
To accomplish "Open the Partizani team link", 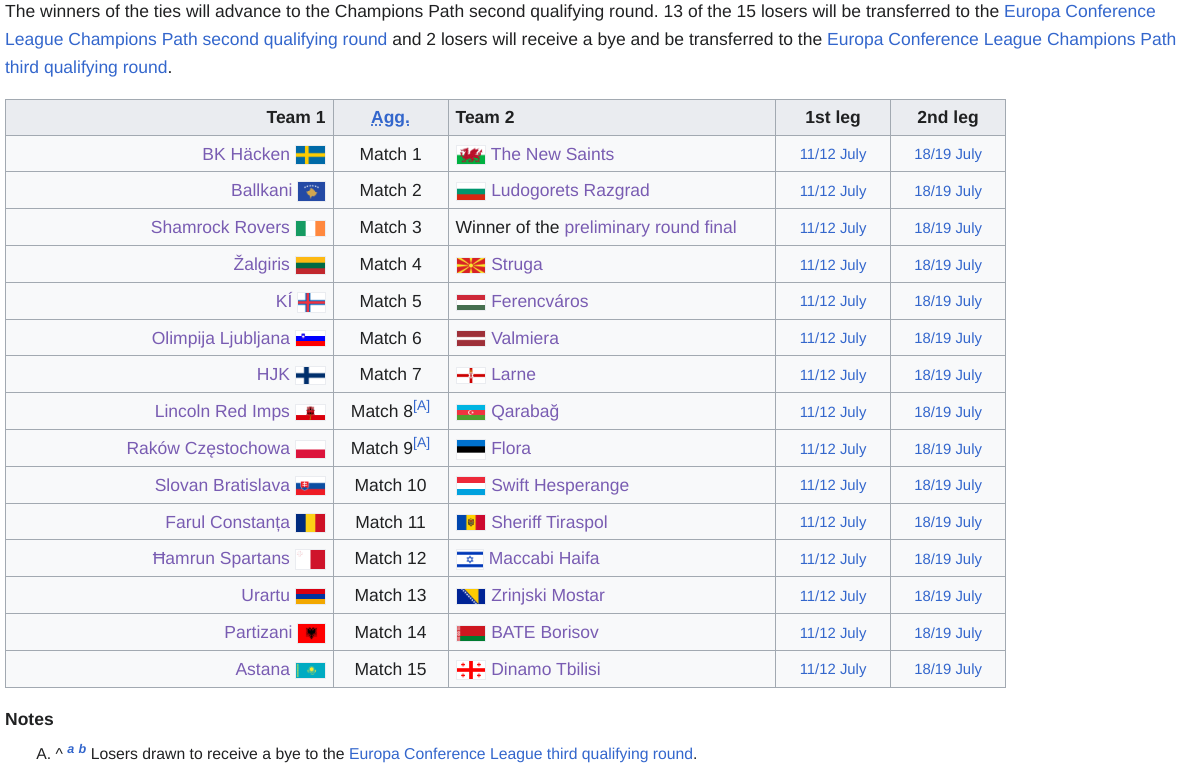I will pyautogui.click(x=258, y=633).
